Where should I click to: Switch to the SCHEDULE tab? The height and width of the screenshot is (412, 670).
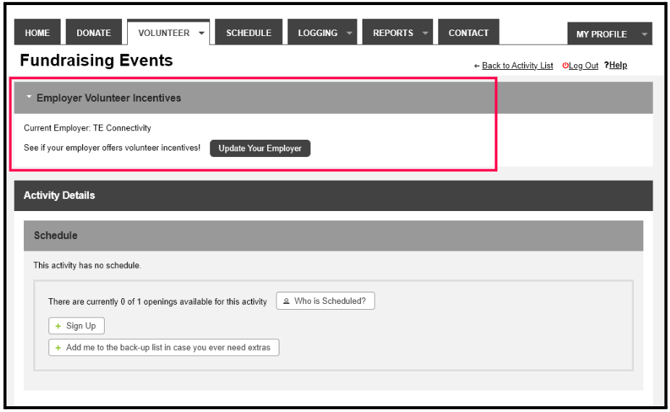click(248, 33)
